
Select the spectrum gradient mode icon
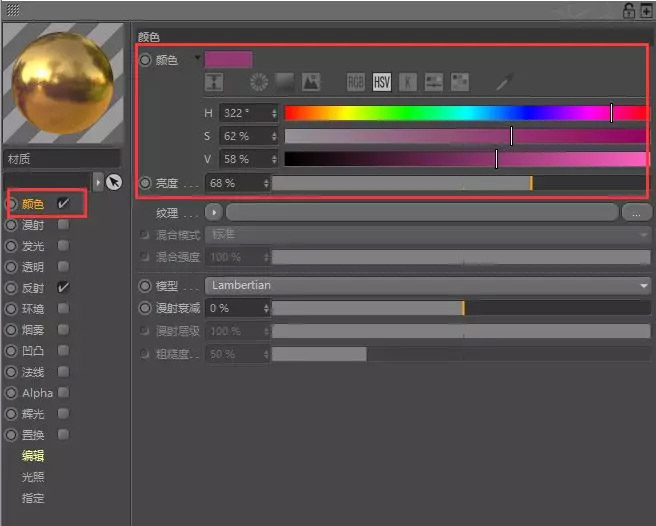tap(285, 82)
